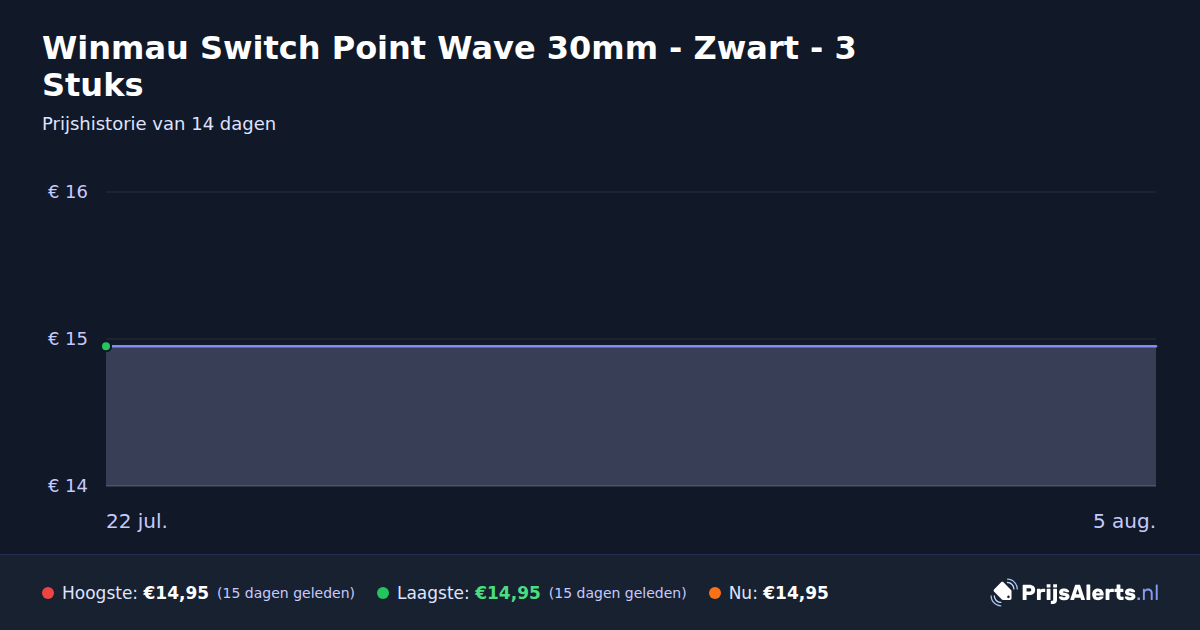Click the PrijsAlerts tag logo icon
This screenshot has width=1200, height=630.
tap(1003, 593)
